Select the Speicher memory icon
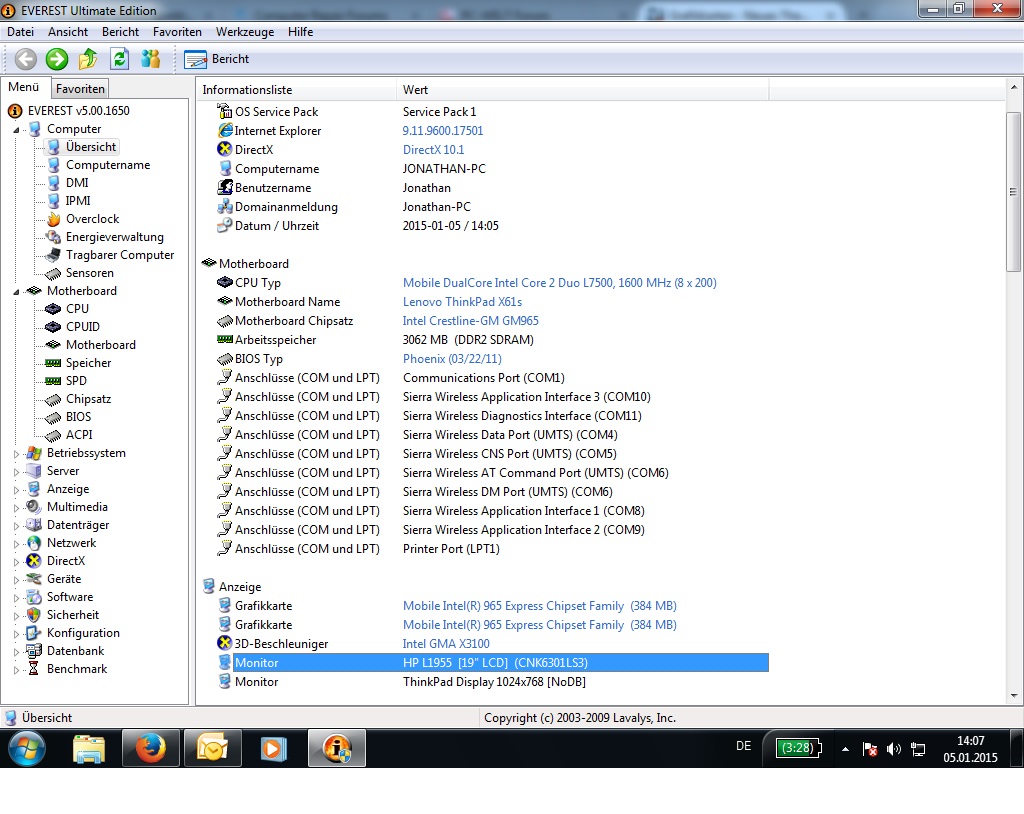This screenshot has width=1024, height=814. click(54, 363)
